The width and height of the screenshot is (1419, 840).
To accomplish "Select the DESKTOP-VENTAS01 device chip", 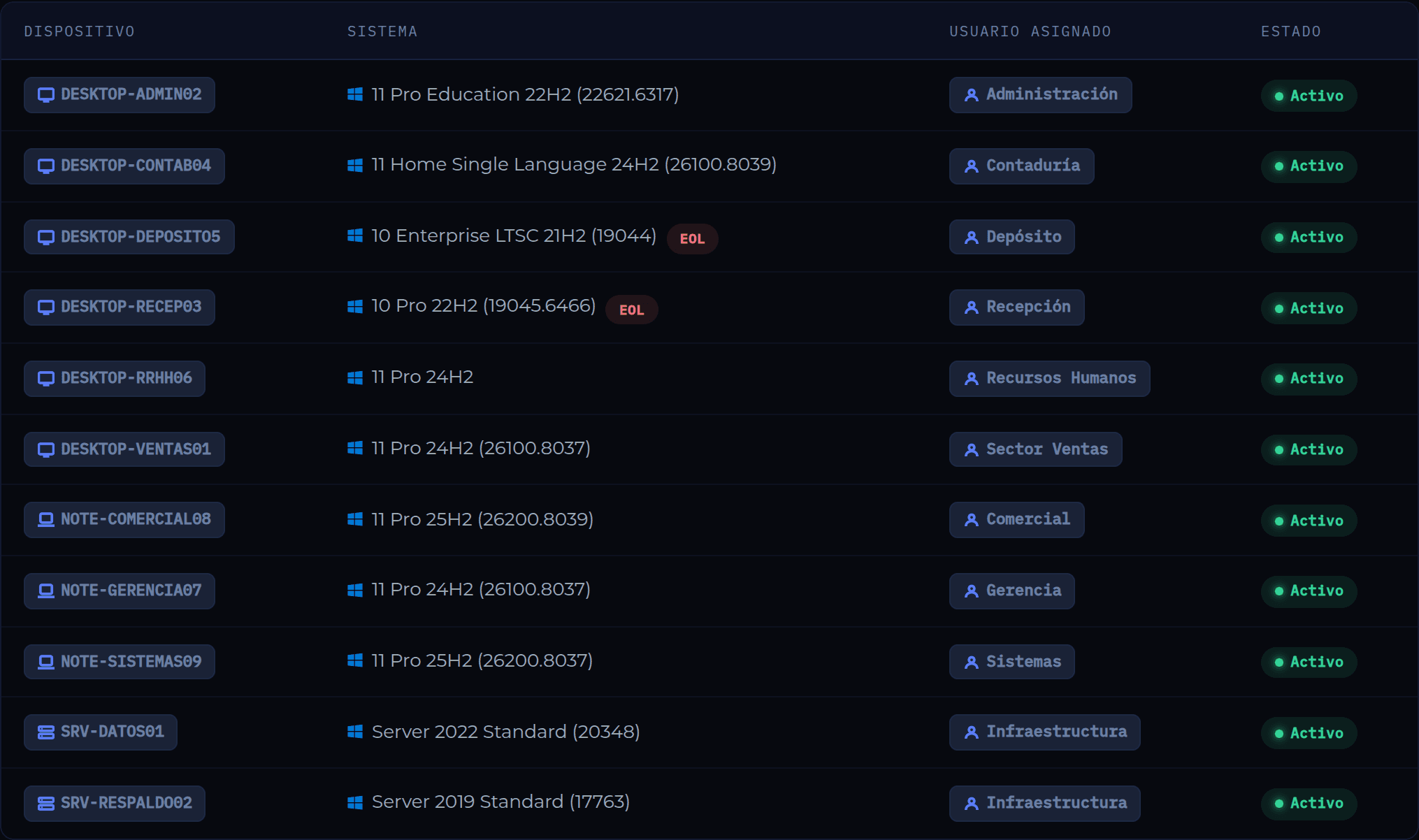I will pyautogui.click(x=124, y=449).
